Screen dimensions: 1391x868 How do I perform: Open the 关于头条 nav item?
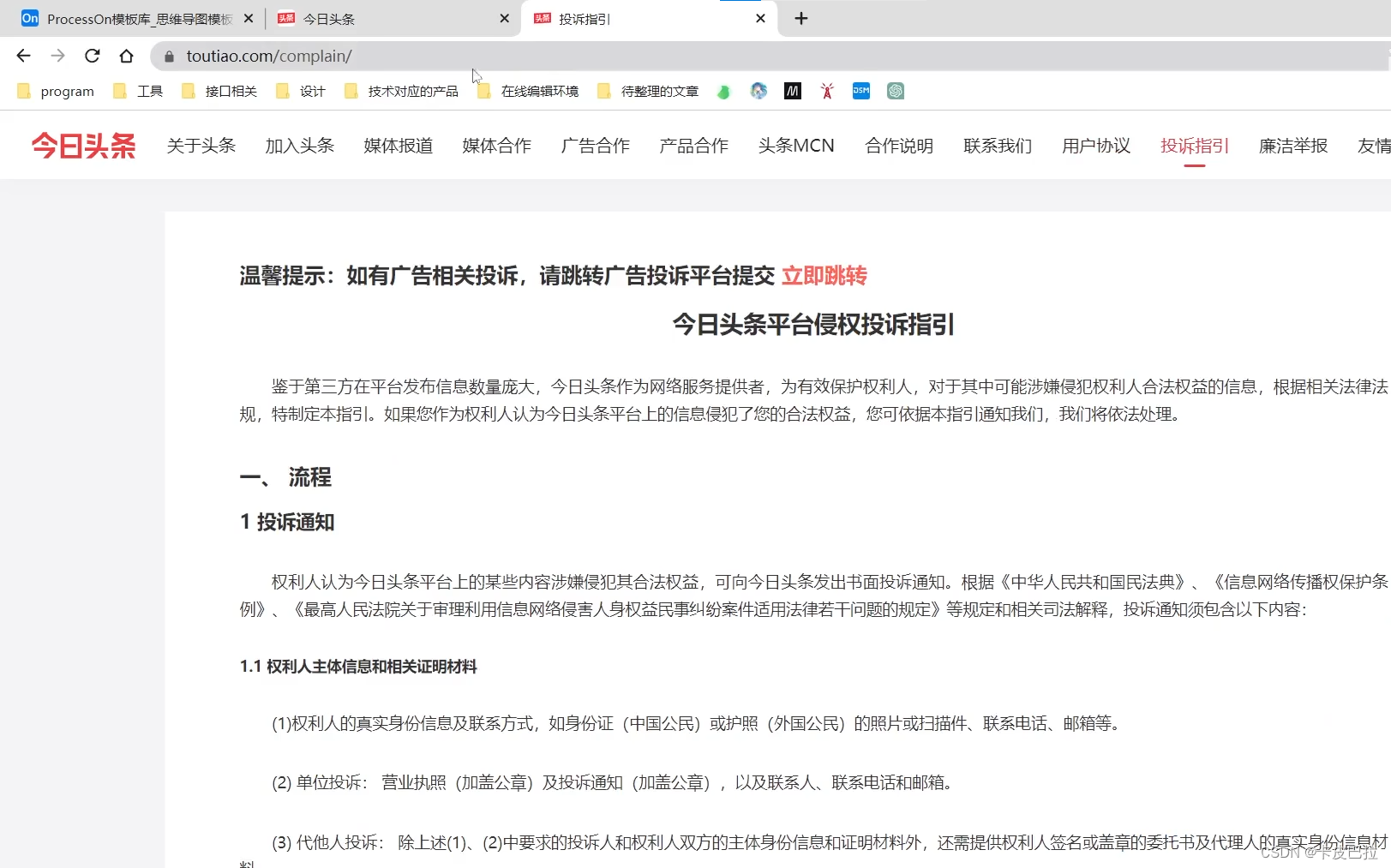click(x=201, y=146)
